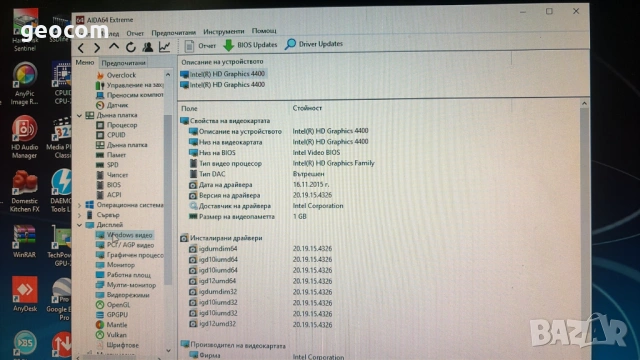Select GPGPU tree item

pyautogui.click(x=112, y=315)
